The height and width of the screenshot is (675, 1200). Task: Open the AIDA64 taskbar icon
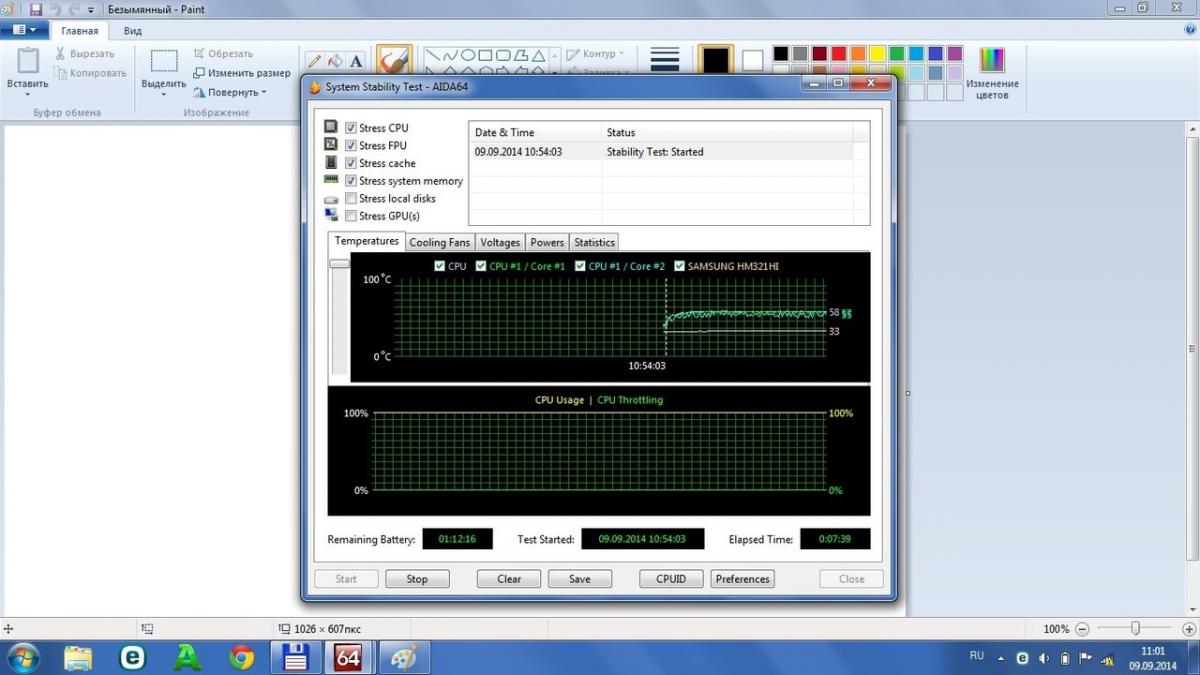click(348, 657)
